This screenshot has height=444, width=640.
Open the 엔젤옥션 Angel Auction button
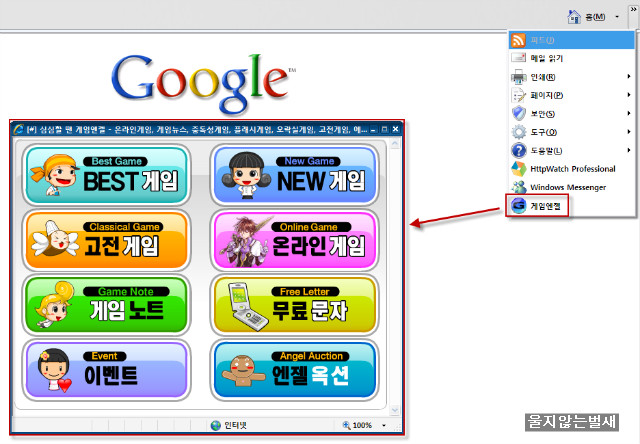pos(294,370)
